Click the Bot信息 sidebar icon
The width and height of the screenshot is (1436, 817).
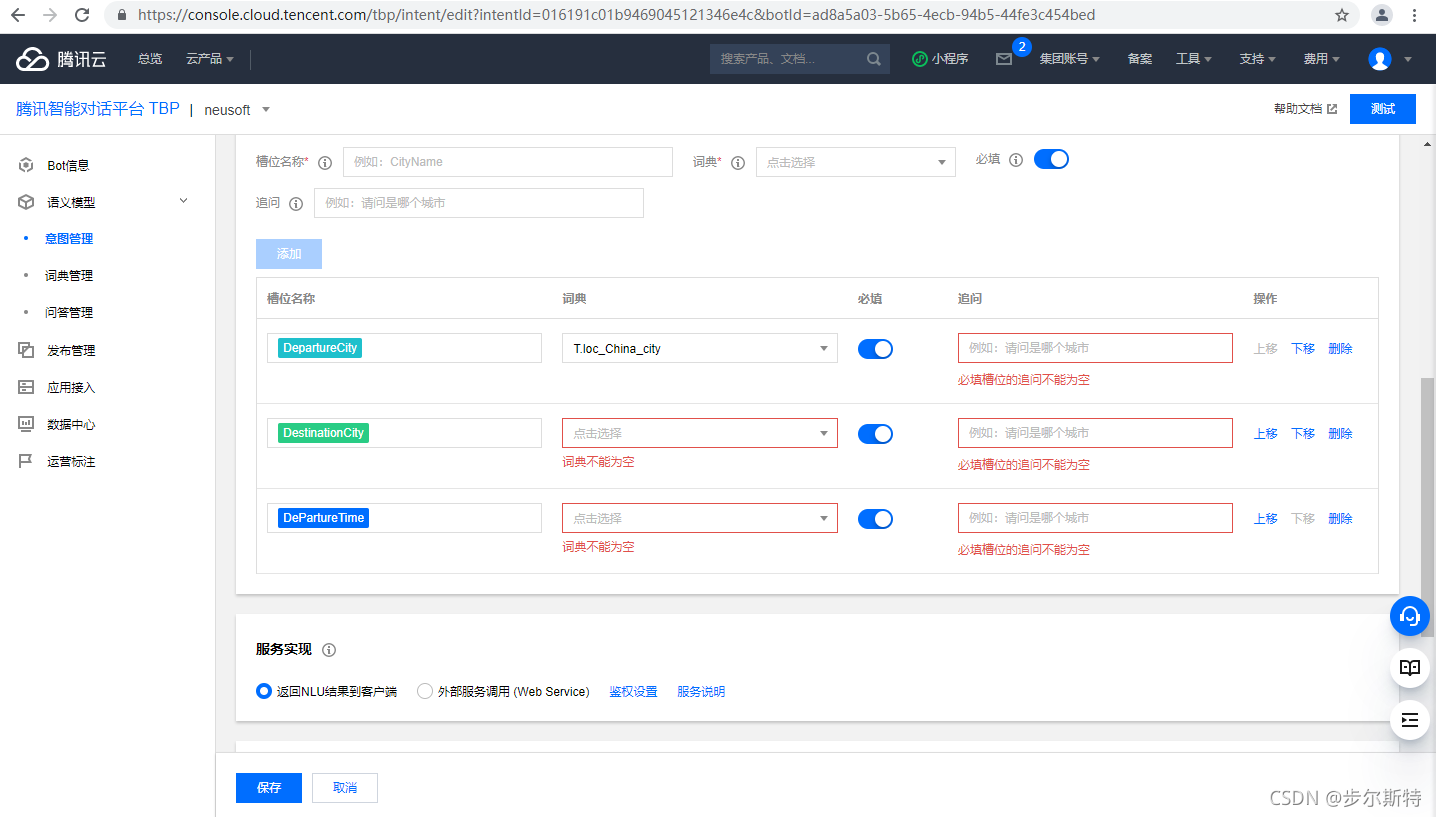[26, 165]
